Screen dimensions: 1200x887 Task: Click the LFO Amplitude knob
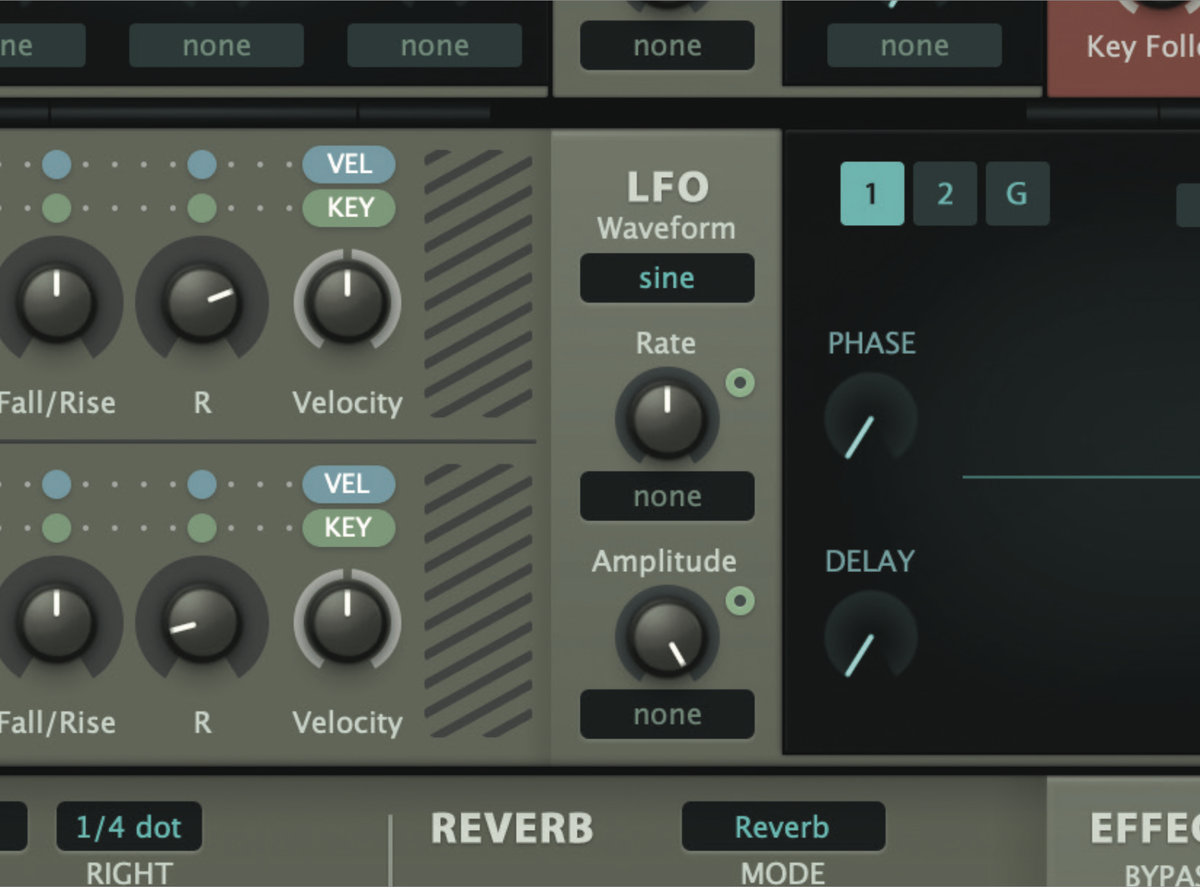(x=666, y=635)
